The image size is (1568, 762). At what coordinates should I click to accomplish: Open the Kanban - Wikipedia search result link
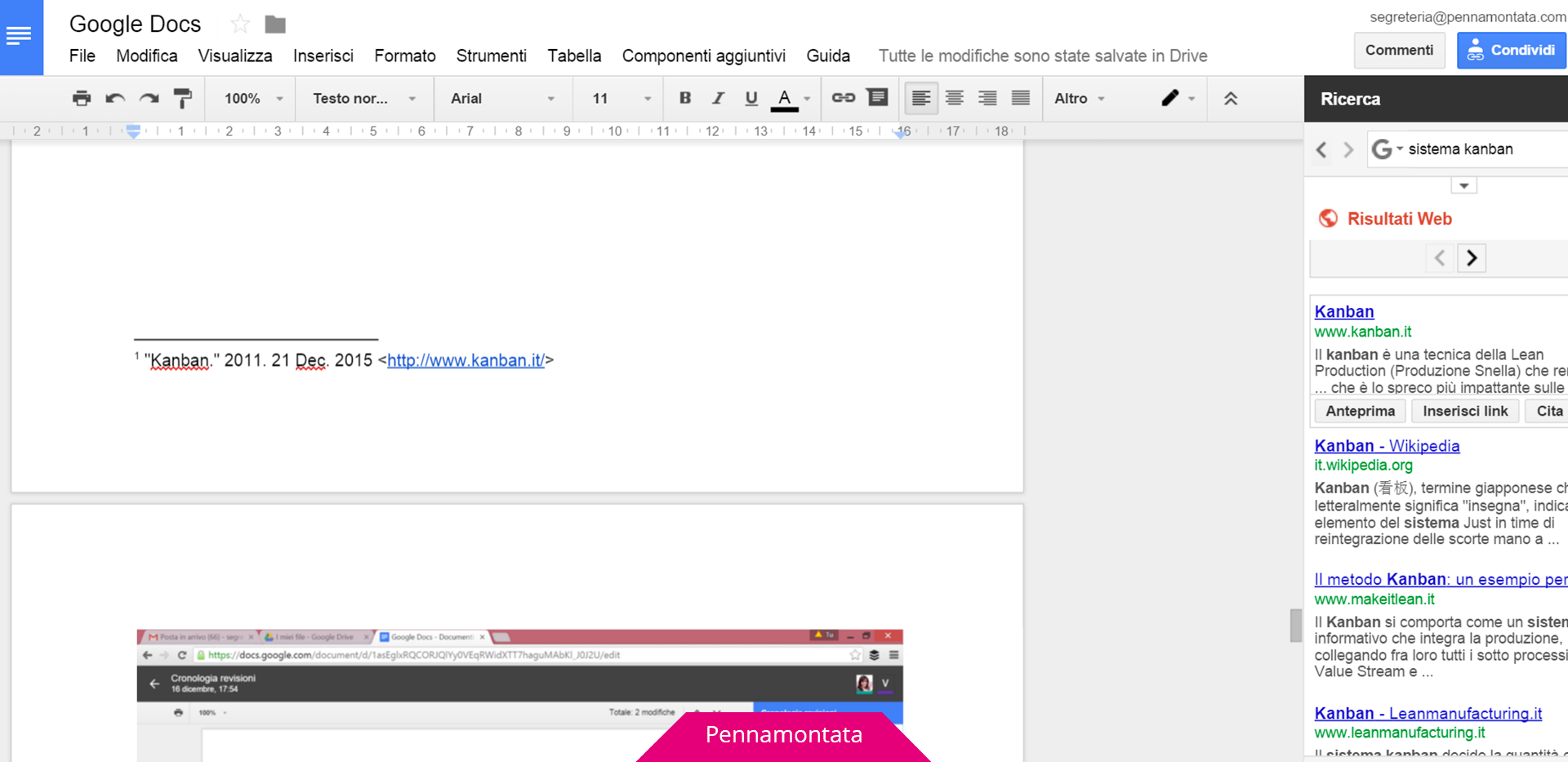pyautogui.click(x=1386, y=446)
